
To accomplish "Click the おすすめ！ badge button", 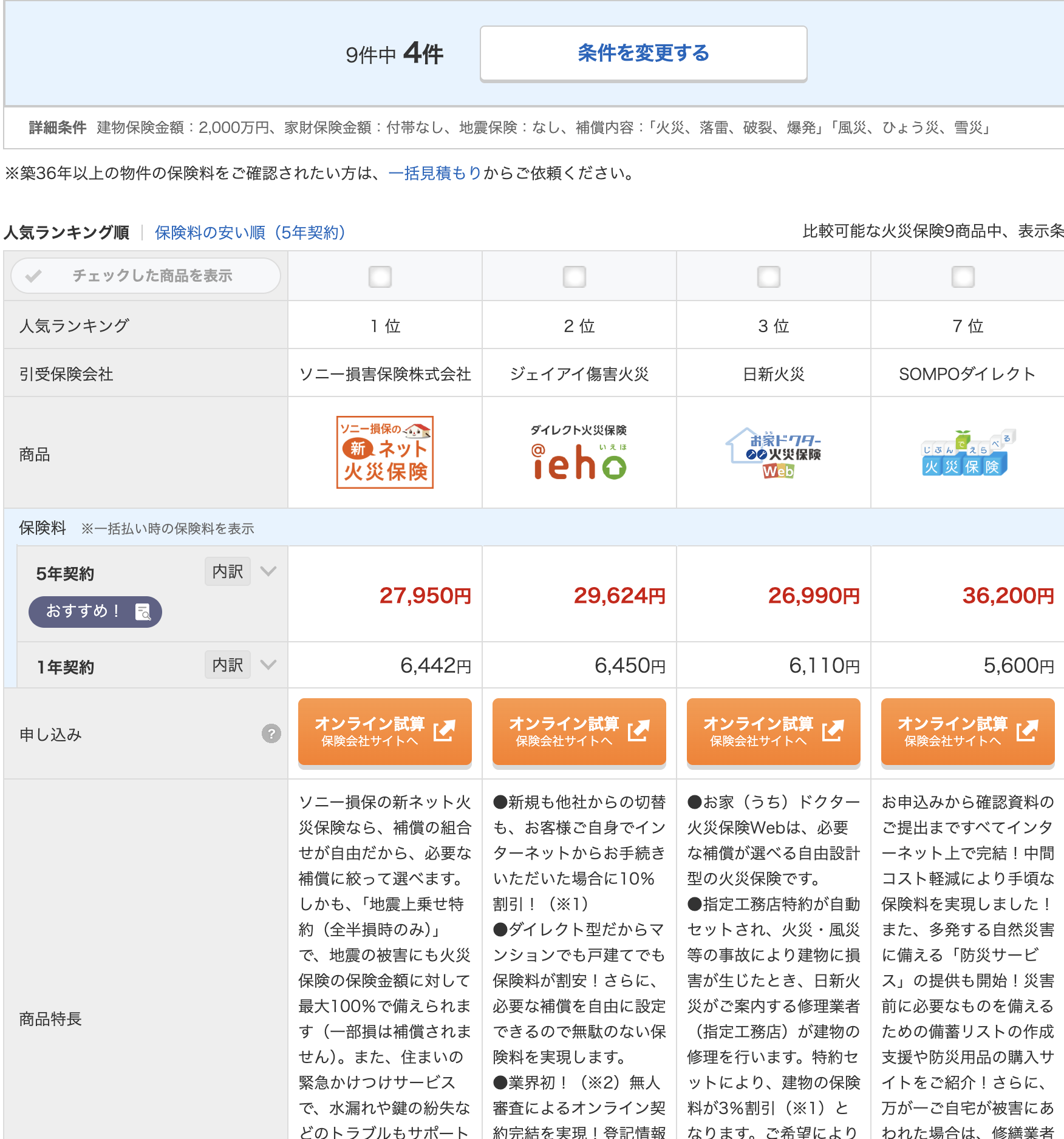I will [x=95, y=611].
